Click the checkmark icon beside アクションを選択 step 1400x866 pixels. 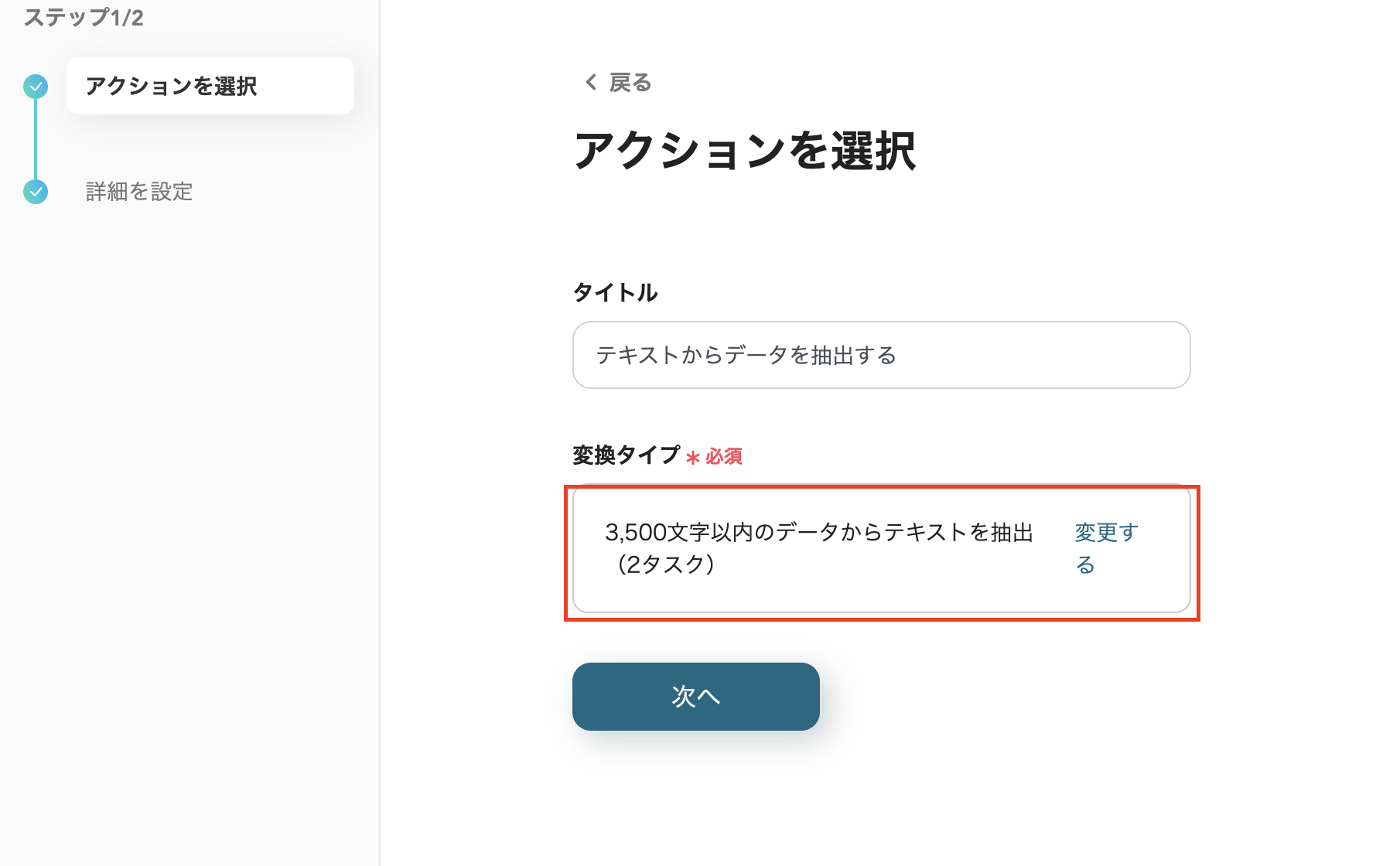pyautogui.click(x=36, y=87)
